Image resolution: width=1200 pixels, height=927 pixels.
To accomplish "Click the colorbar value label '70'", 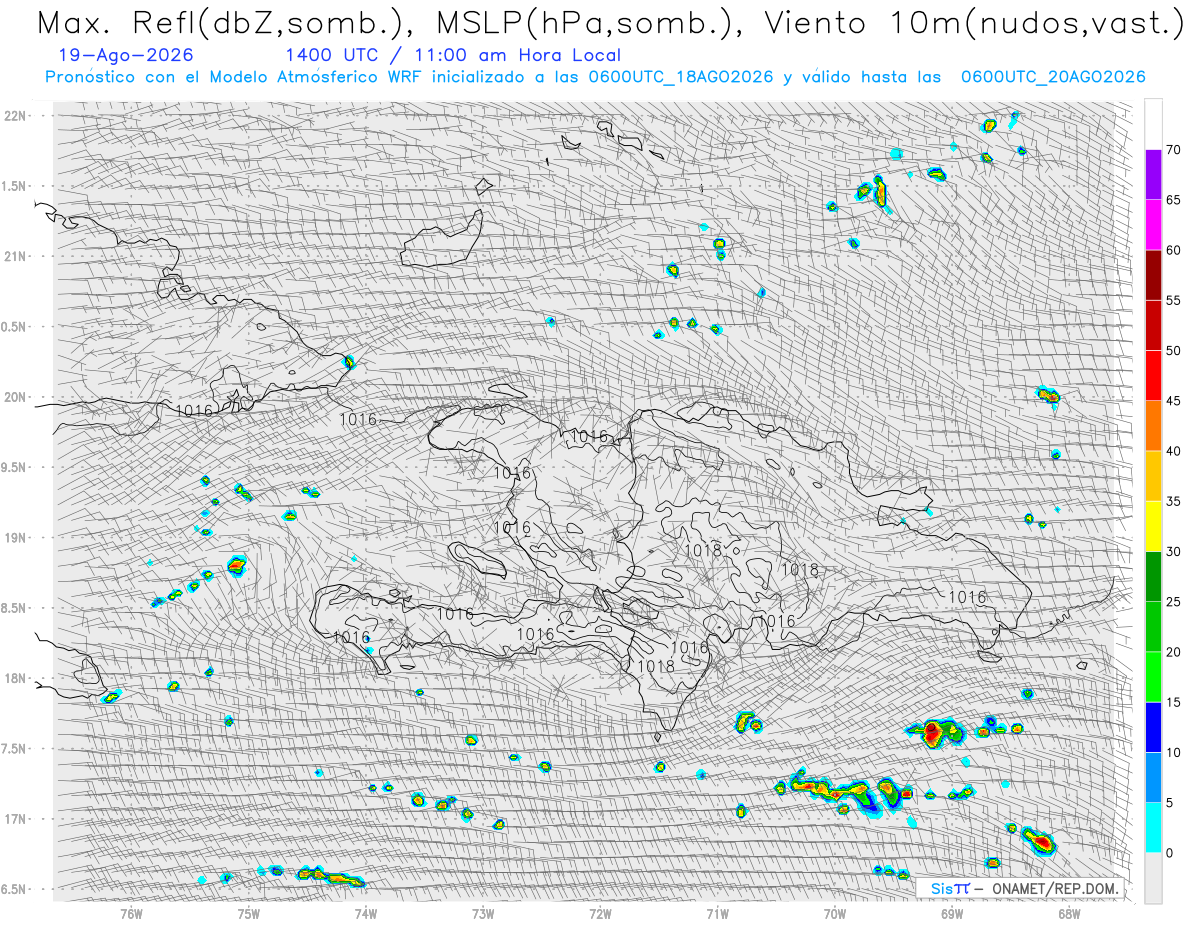I will (x=1173, y=150).
